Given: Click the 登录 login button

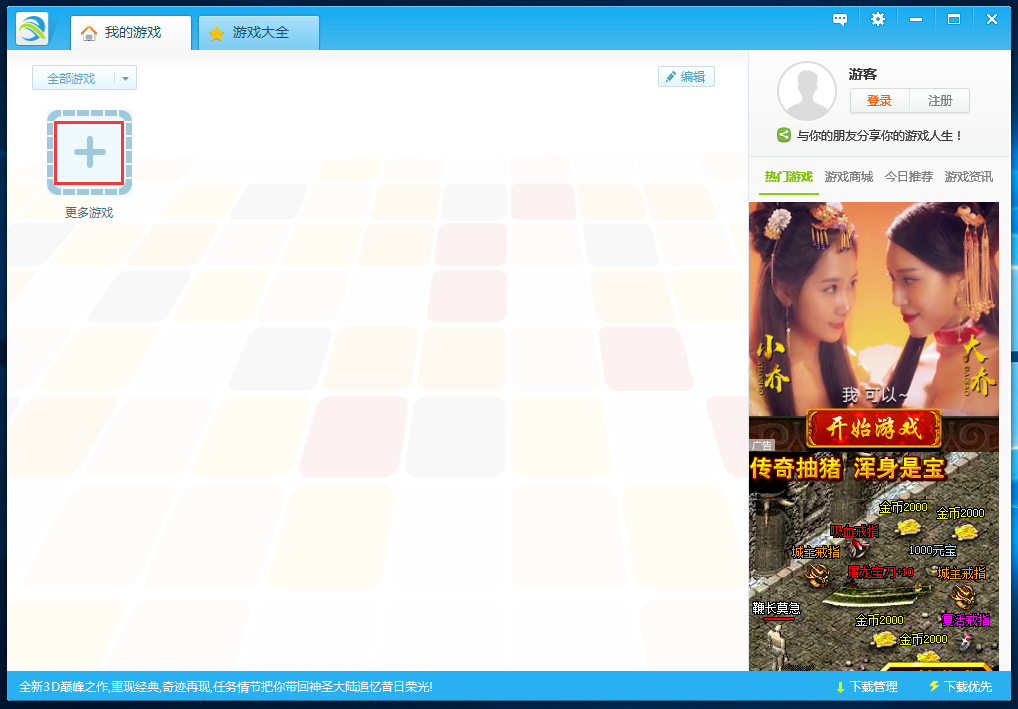Looking at the screenshot, I should tap(879, 100).
